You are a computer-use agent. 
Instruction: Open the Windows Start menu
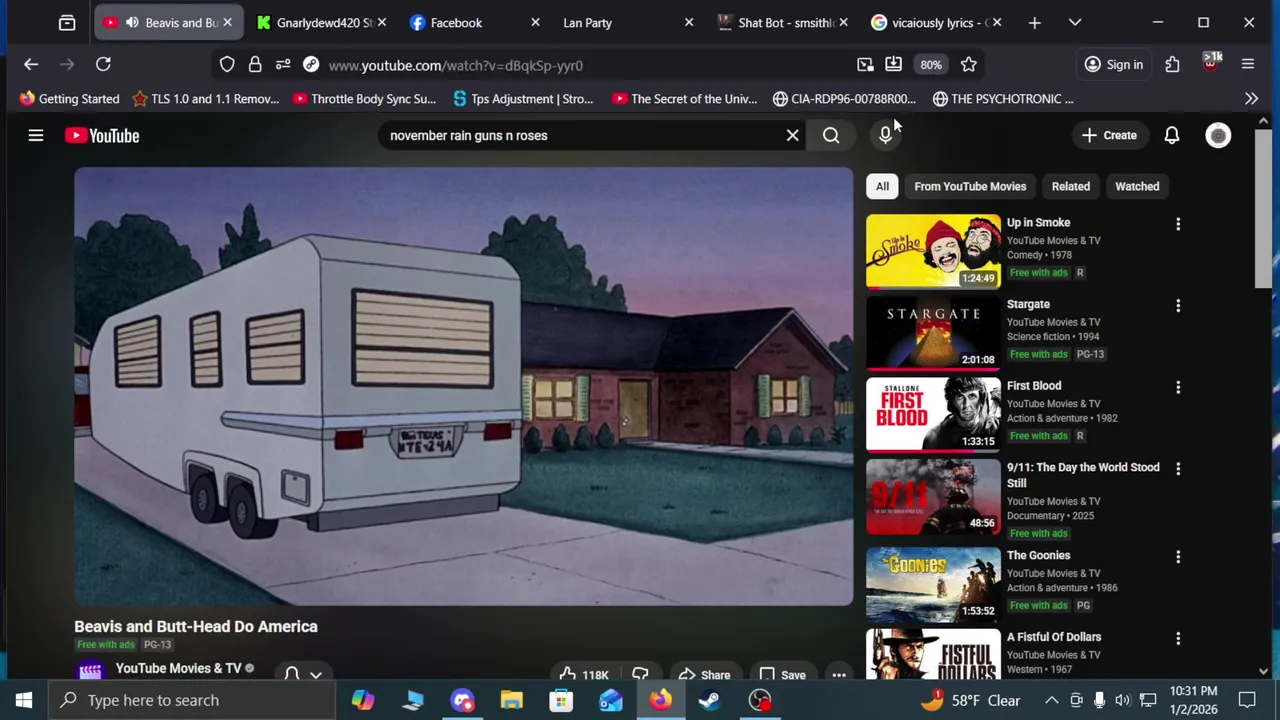[24, 700]
